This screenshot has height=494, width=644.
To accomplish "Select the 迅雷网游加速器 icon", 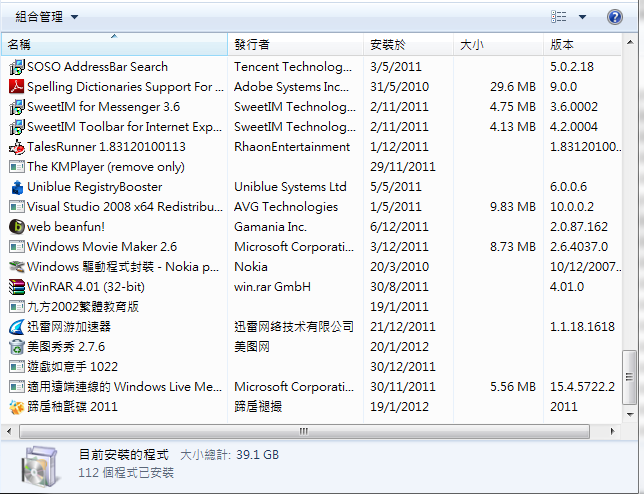I will pos(17,327).
